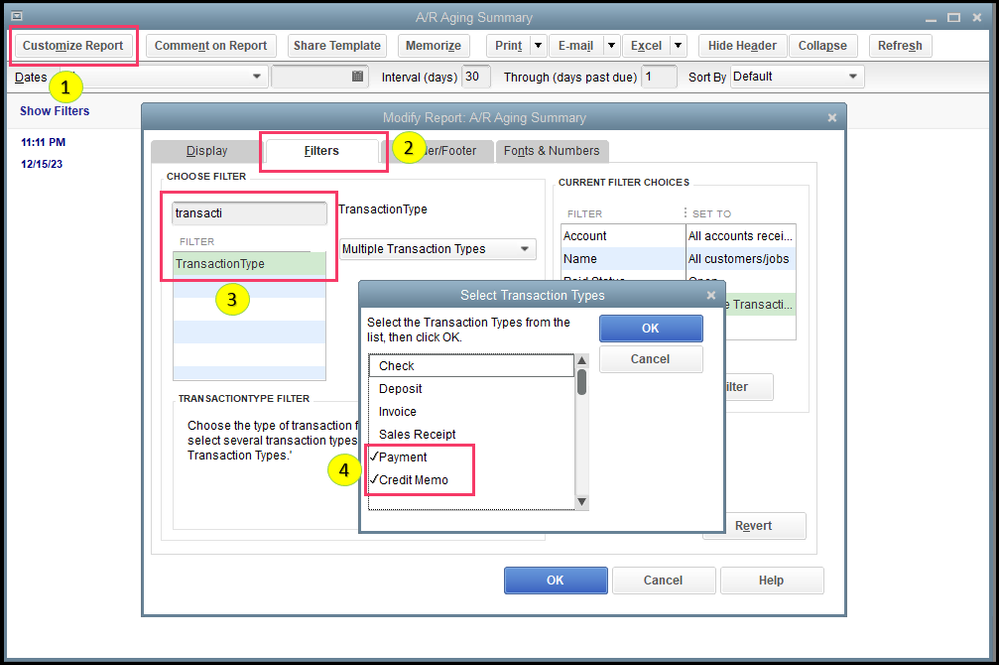Toggle the Payment transaction type

coord(403,457)
